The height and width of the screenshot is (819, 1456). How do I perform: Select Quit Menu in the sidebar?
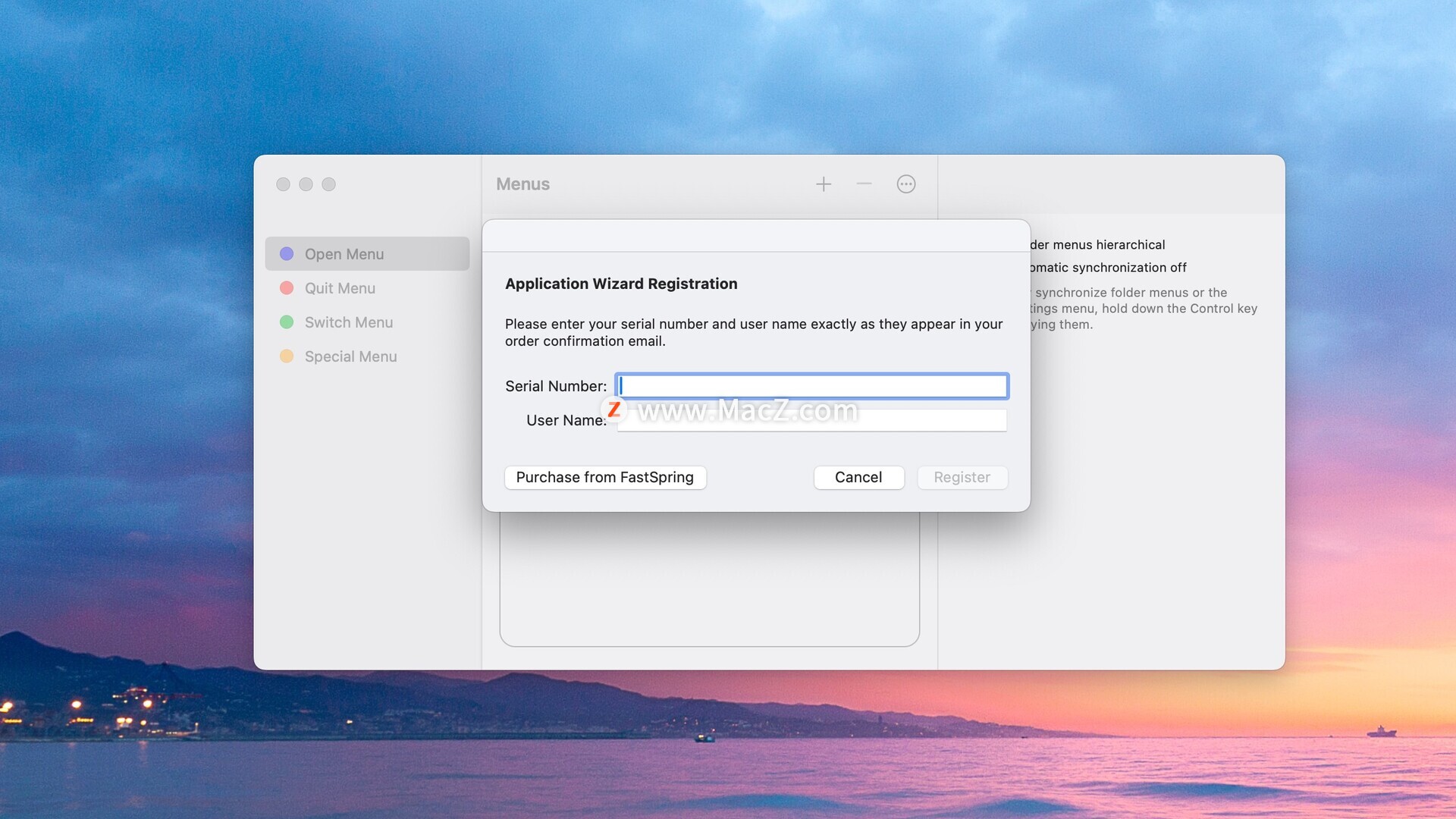click(340, 288)
